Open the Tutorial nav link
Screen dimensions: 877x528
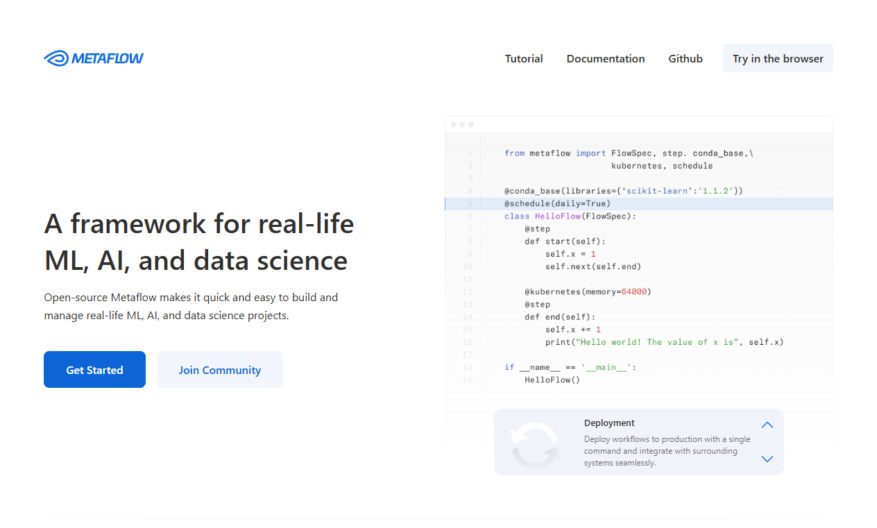click(524, 59)
